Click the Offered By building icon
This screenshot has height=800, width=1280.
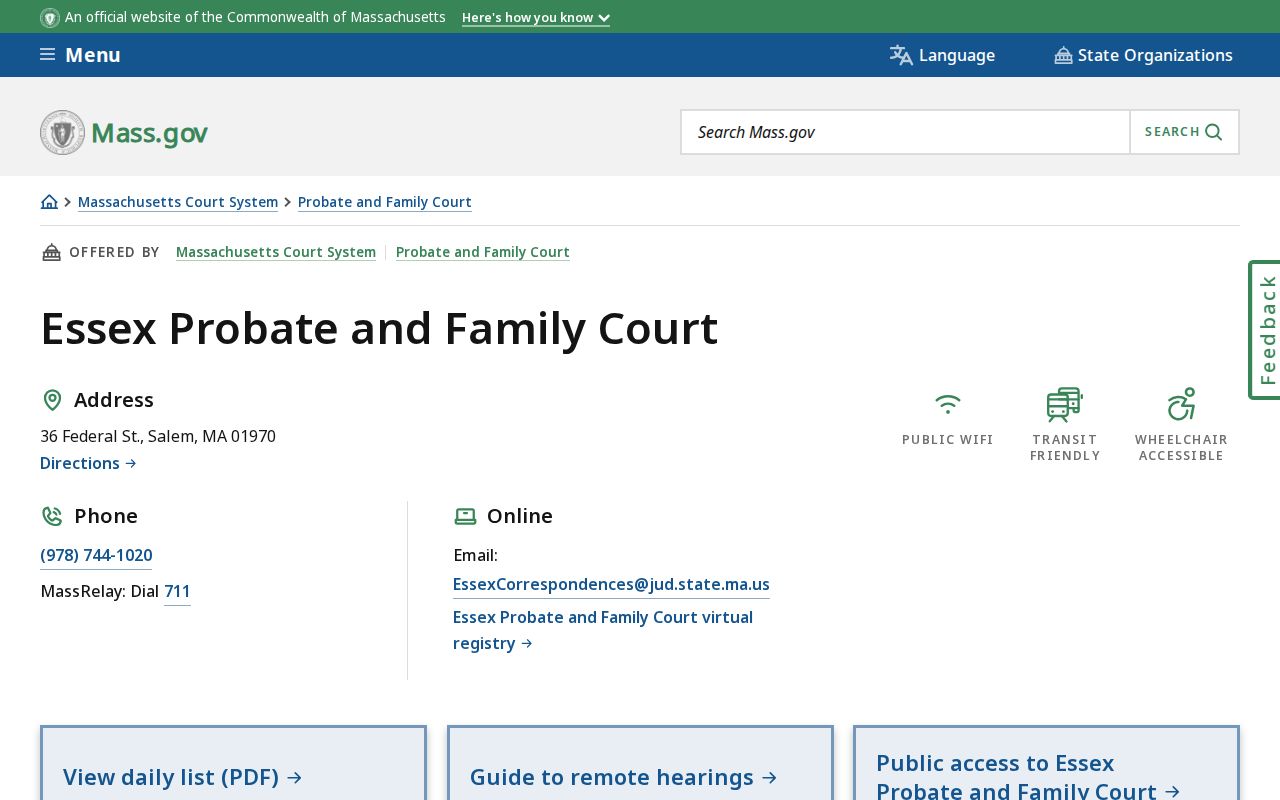(x=51, y=252)
